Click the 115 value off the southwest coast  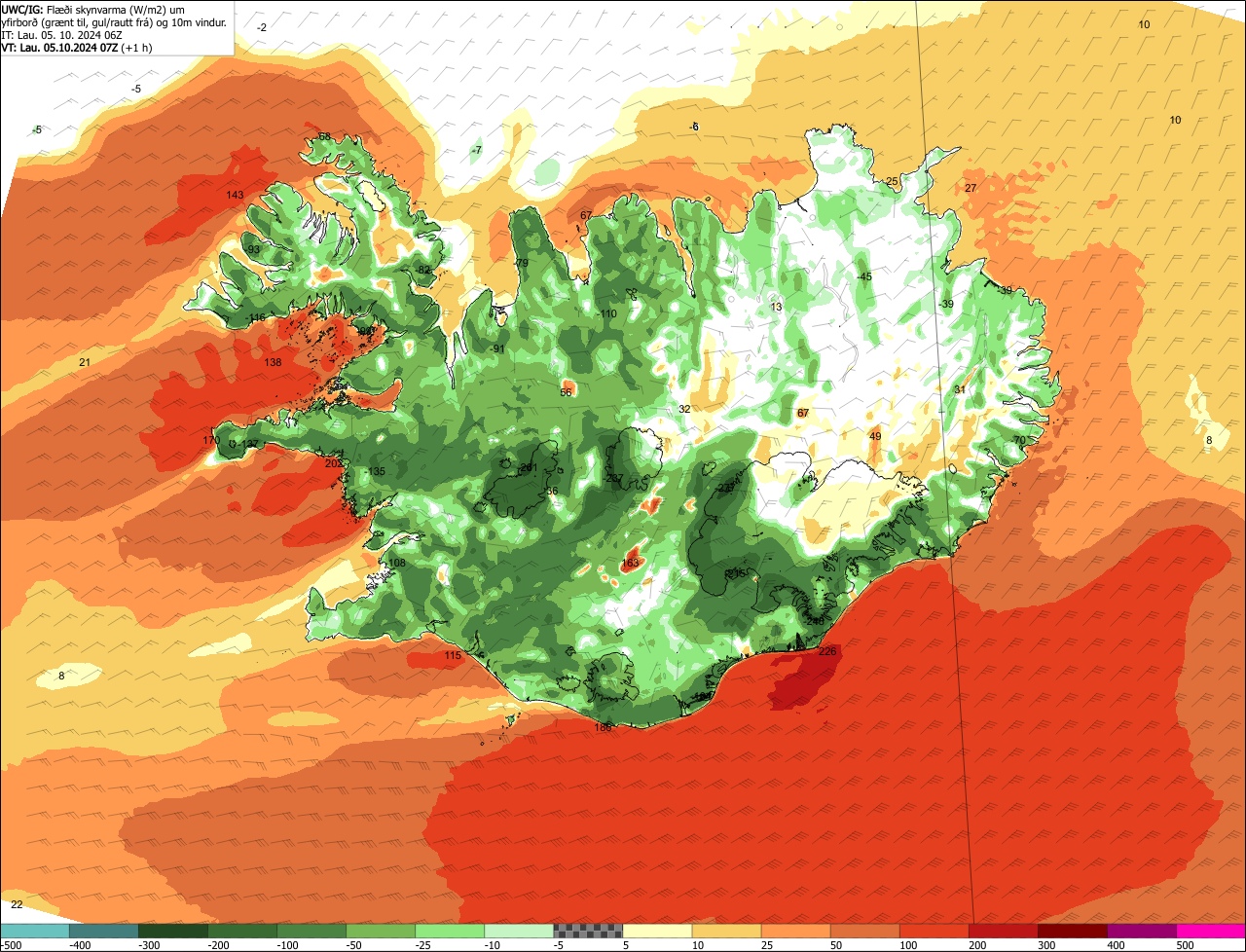click(x=453, y=656)
